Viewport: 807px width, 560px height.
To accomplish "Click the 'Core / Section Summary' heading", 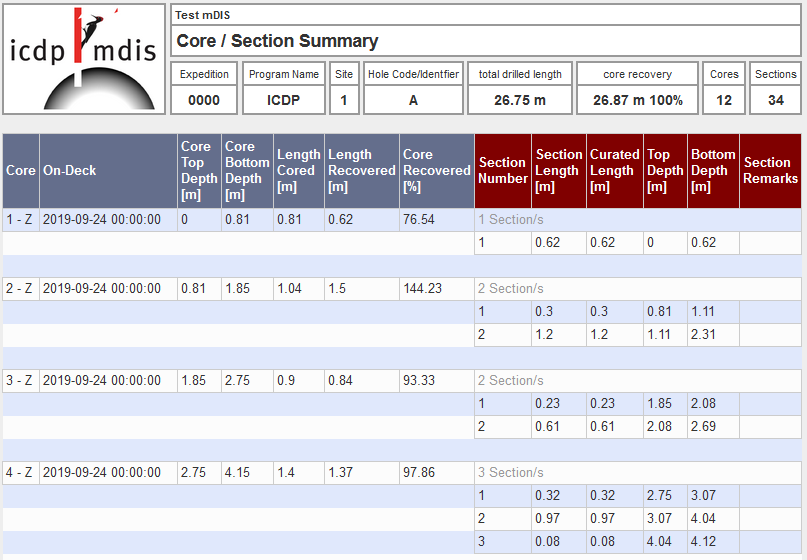I will (277, 41).
